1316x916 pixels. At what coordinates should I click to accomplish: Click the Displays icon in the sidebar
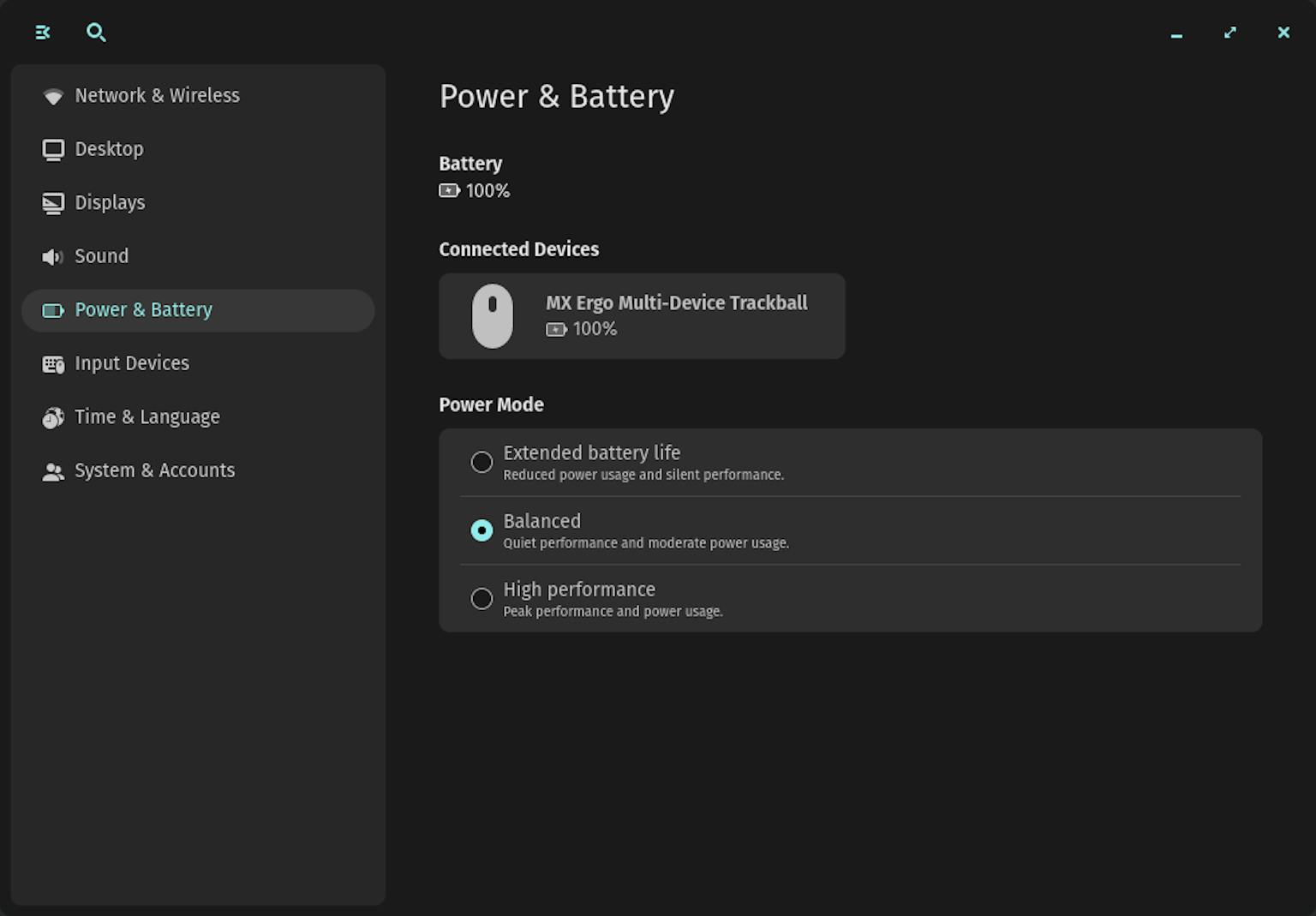pyautogui.click(x=53, y=203)
